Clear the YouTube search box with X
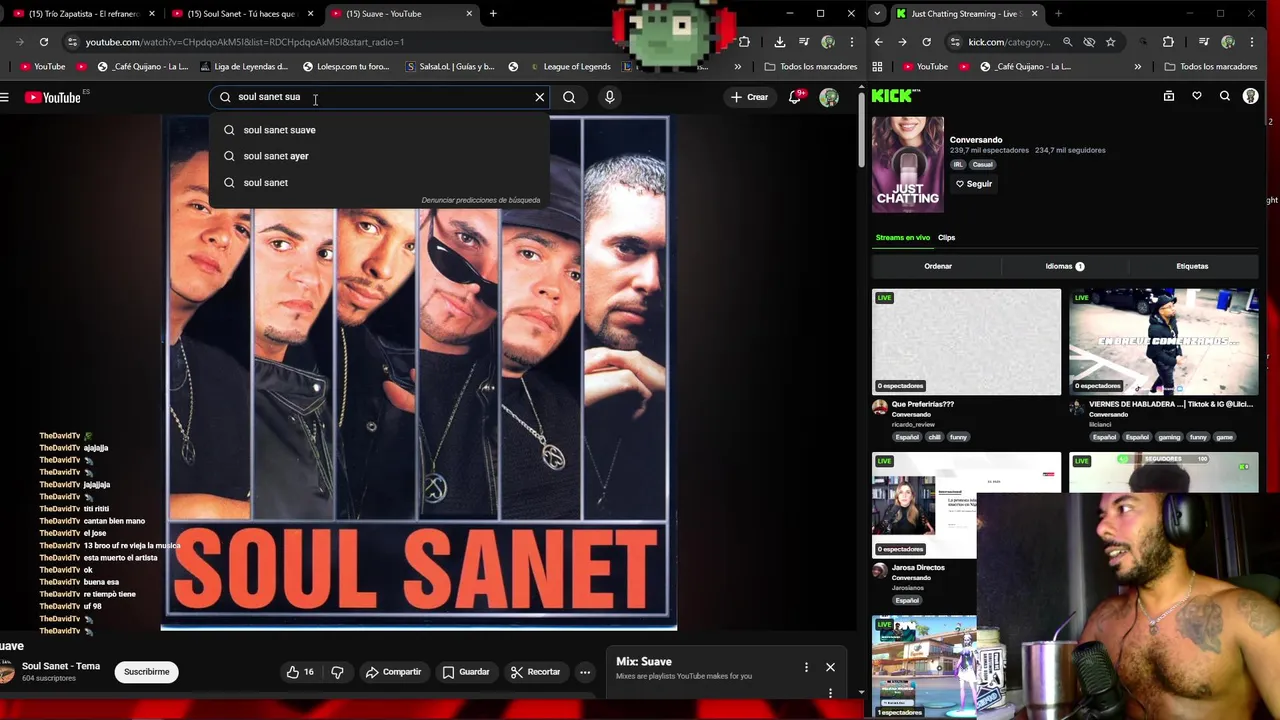 [x=540, y=97]
